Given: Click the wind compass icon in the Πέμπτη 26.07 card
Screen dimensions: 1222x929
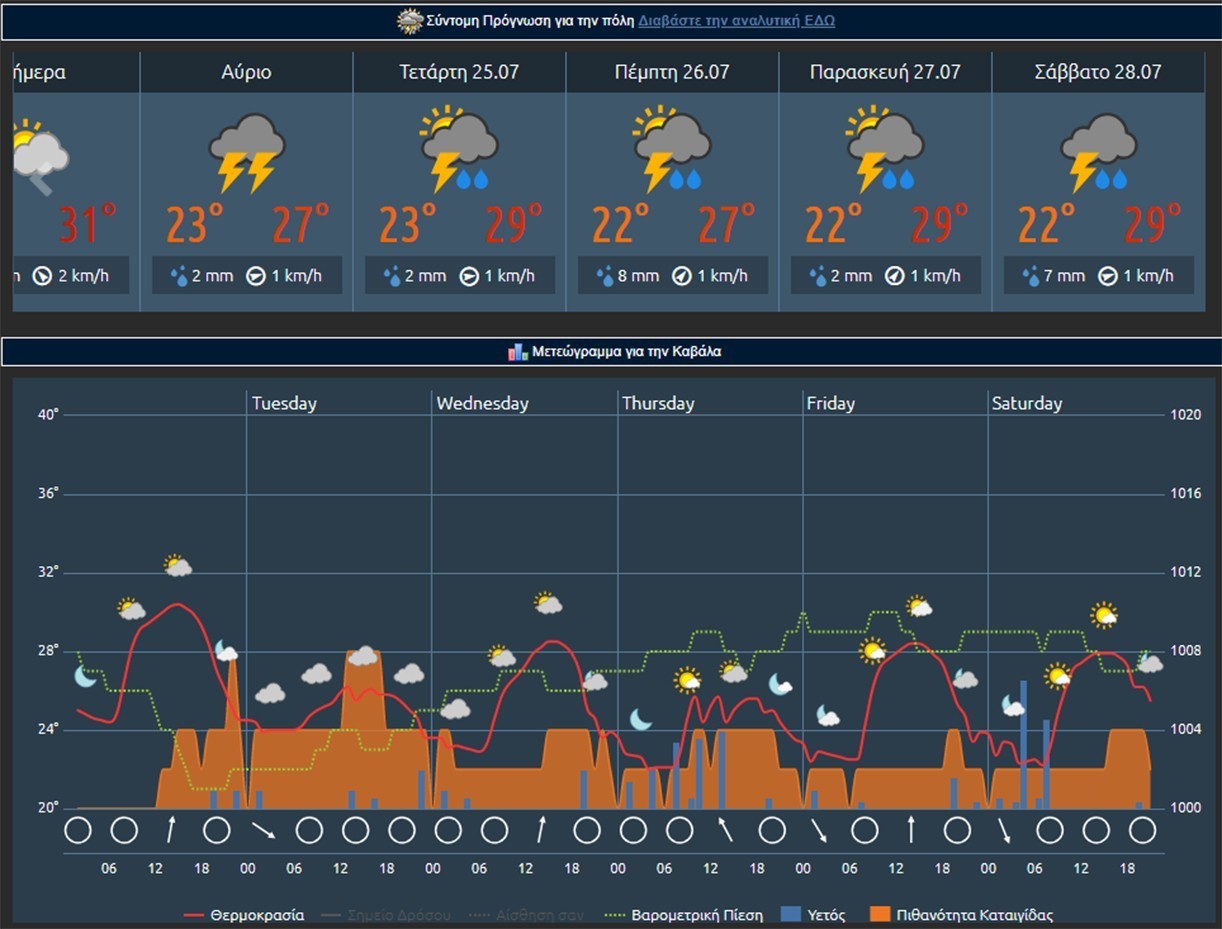Looking at the screenshot, I should click(682, 276).
